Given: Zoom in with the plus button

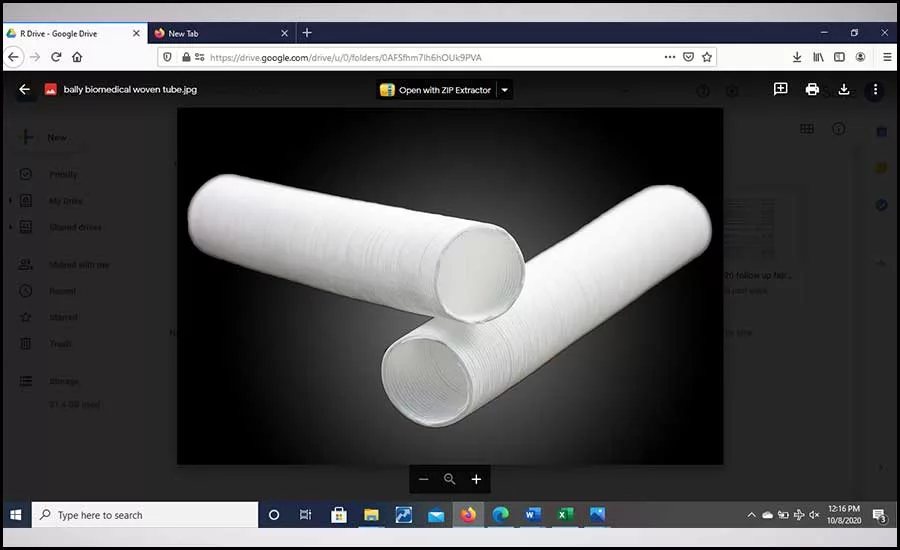Looking at the screenshot, I should tap(476, 479).
